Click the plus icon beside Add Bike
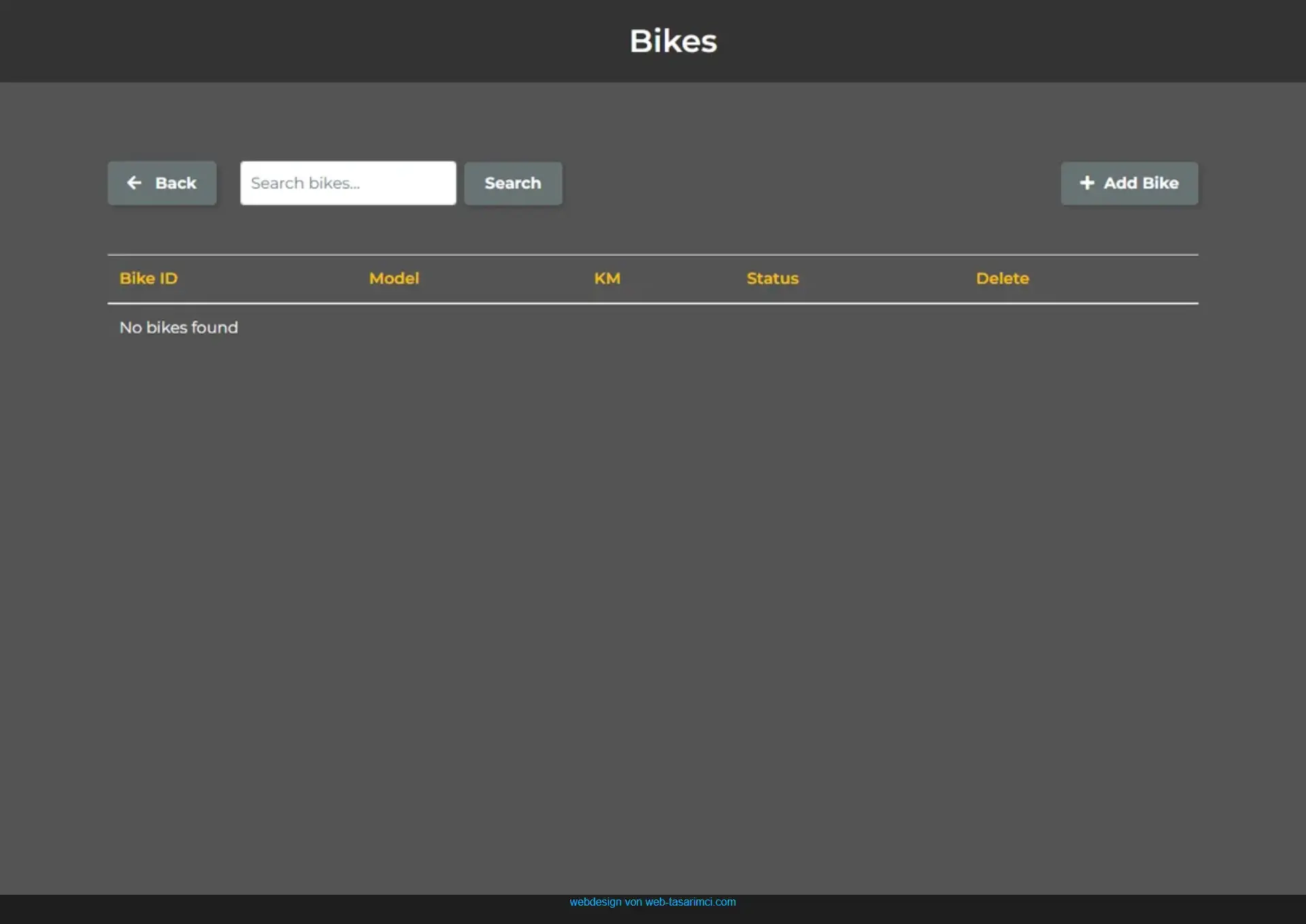 coord(1086,183)
